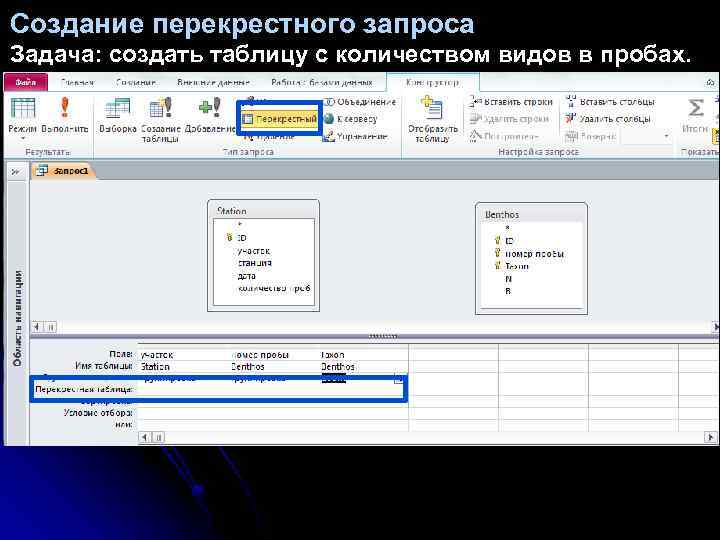The image size is (720, 540).
Task: Select B field in Benthos table
Action: point(508,291)
